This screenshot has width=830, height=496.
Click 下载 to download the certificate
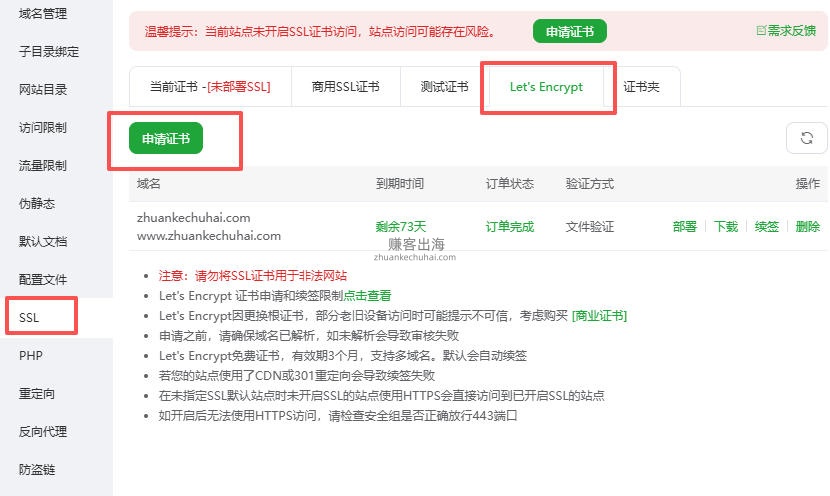[726, 227]
